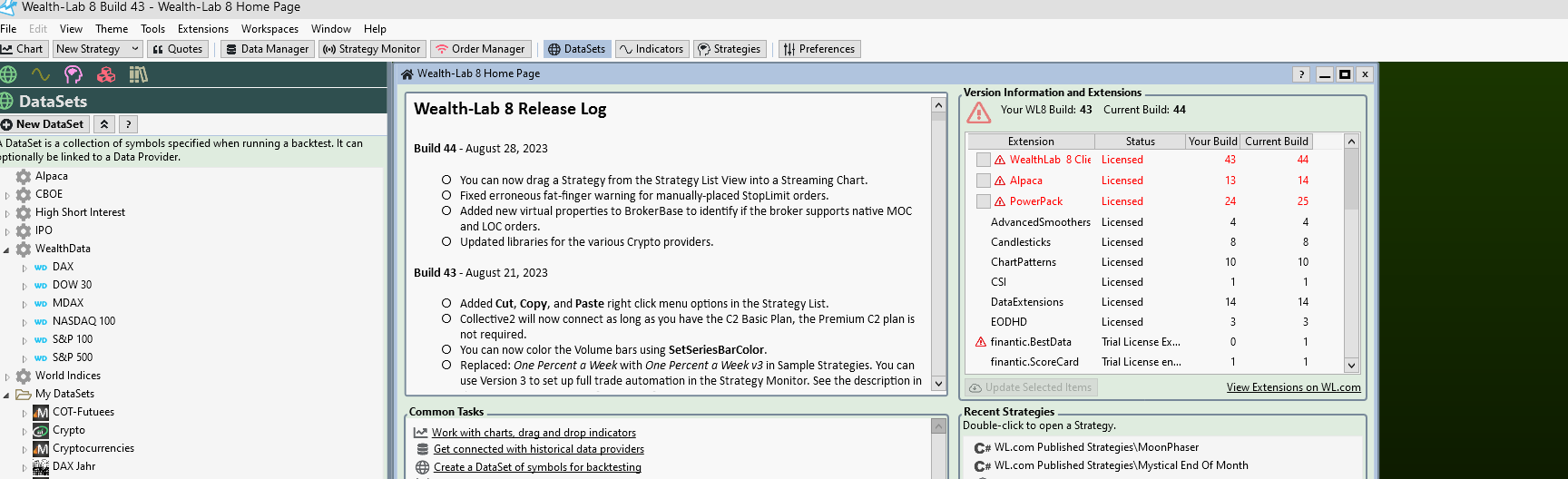The image size is (1568, 479).
Task: Open the Workspaces menu
Action: 269,29
